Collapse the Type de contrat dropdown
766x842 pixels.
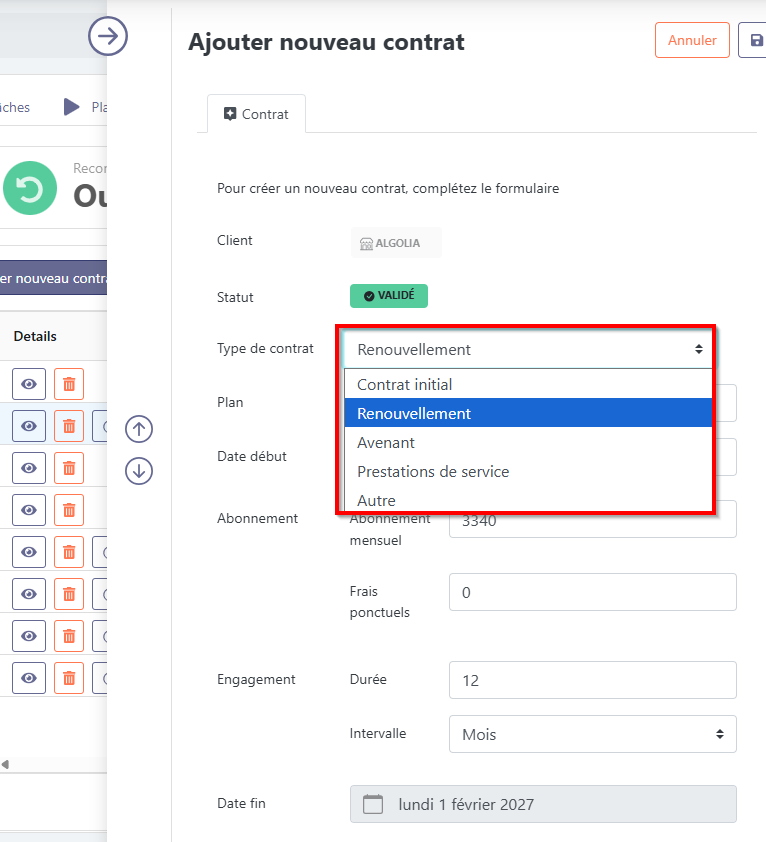pos(529,349)
